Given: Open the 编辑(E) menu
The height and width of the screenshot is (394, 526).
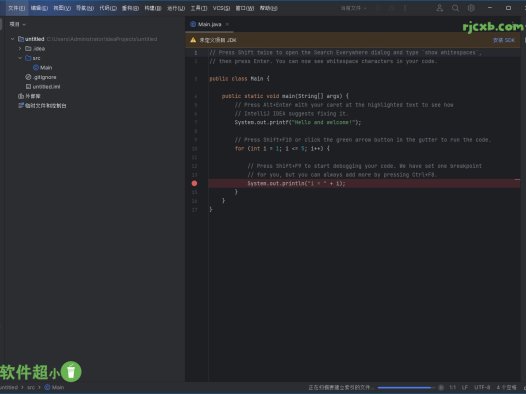Looking at the screenshot, I should [x=39, y=8].
